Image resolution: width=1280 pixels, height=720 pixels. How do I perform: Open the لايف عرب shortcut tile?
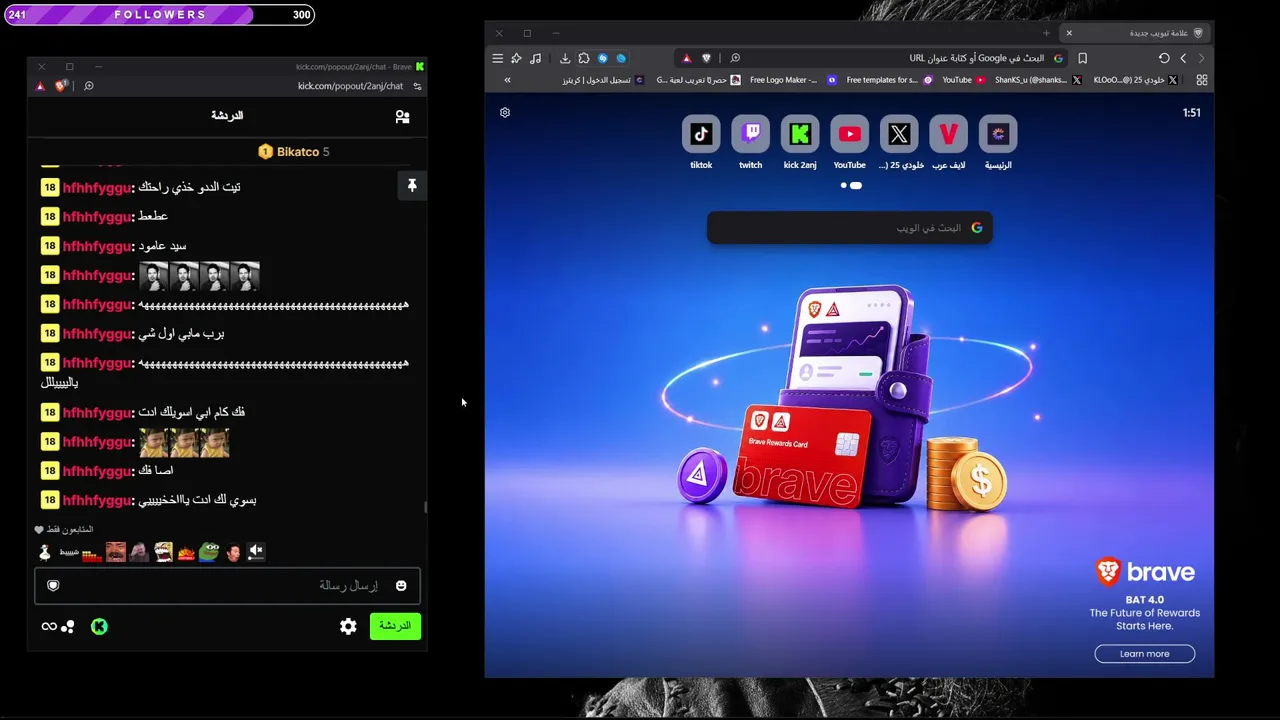click(x=948, y=134)
